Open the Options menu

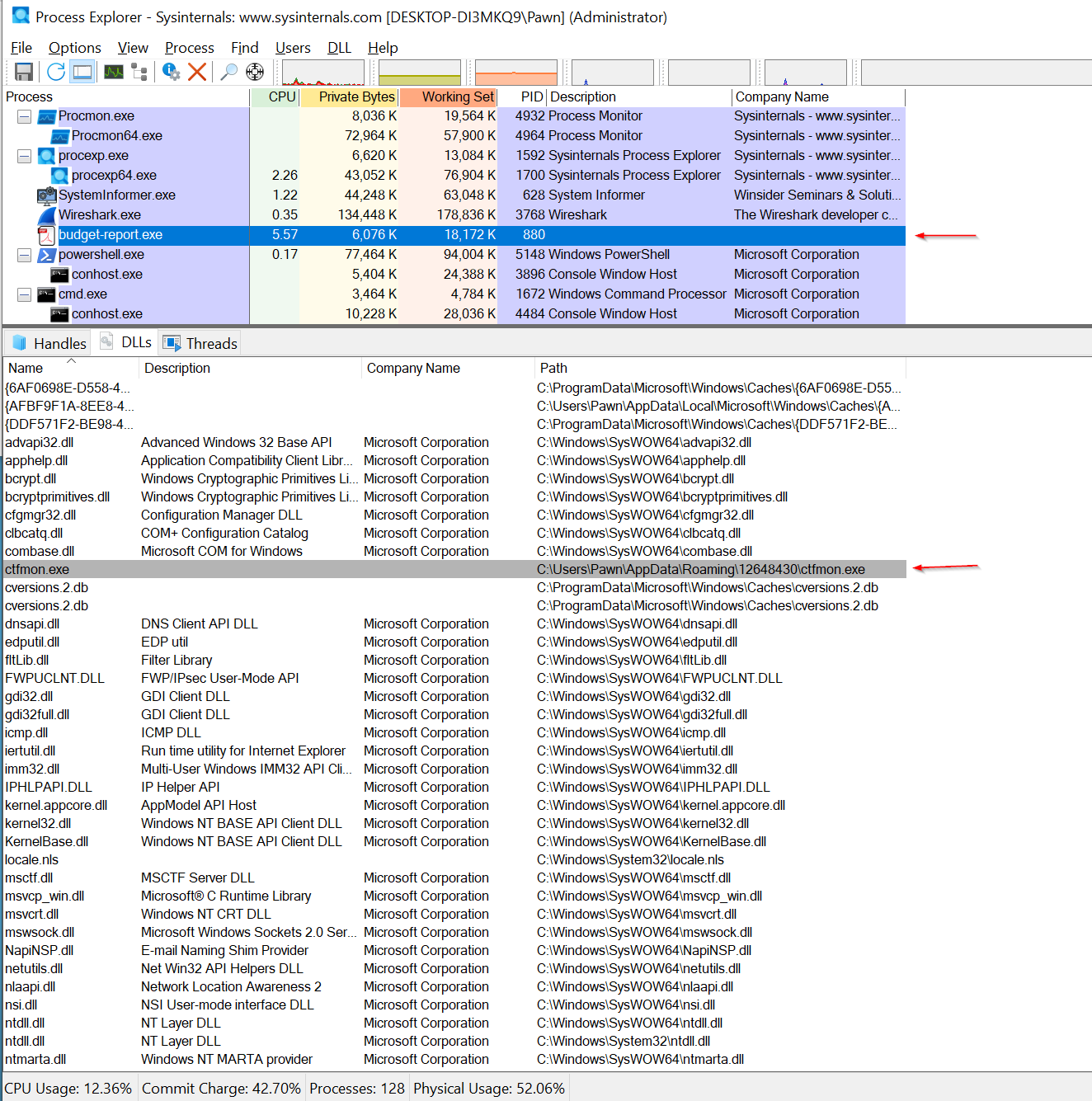click(x=75, y=48)
